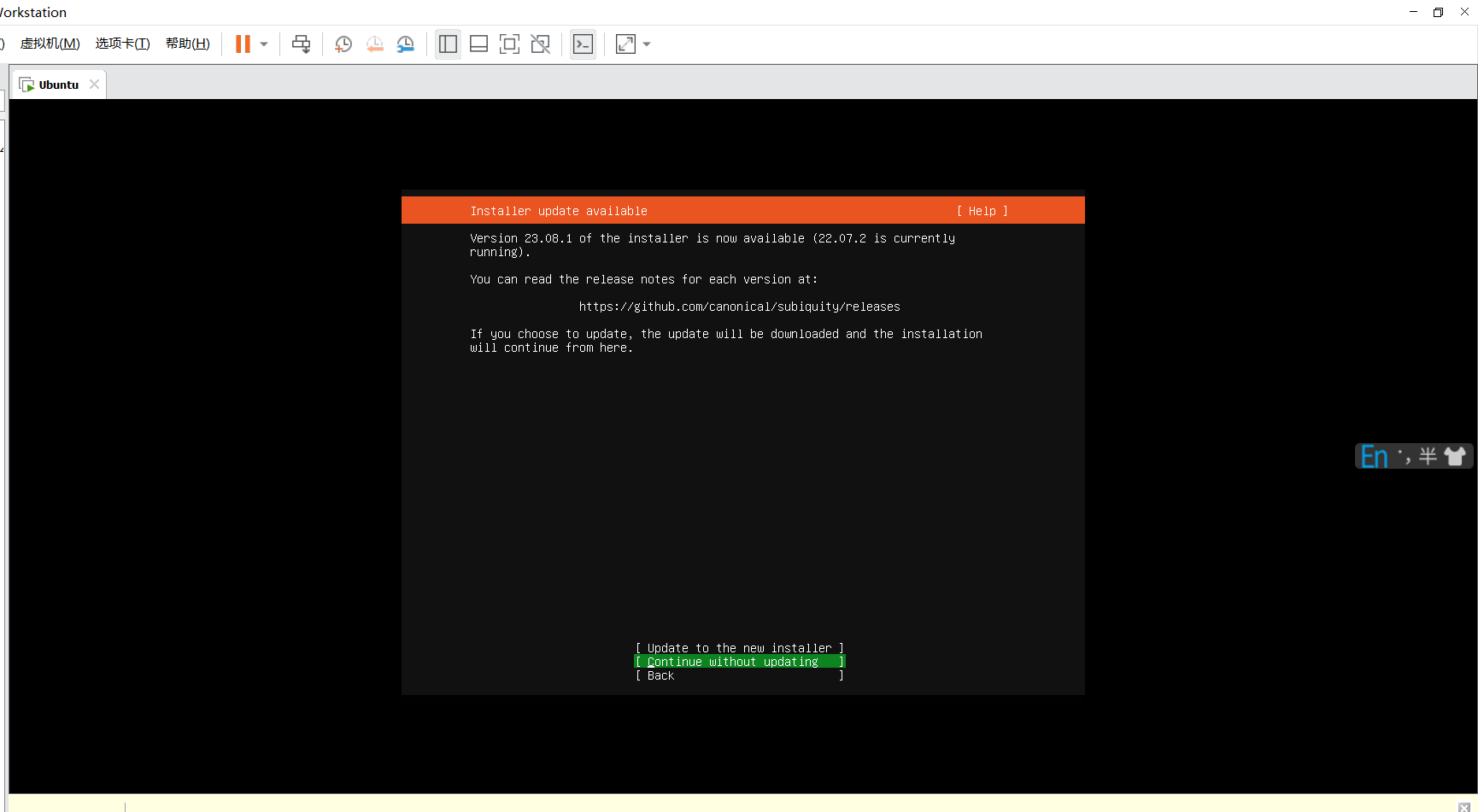
Task: Toggle the library sidebar view
Action: click(448, 44)
